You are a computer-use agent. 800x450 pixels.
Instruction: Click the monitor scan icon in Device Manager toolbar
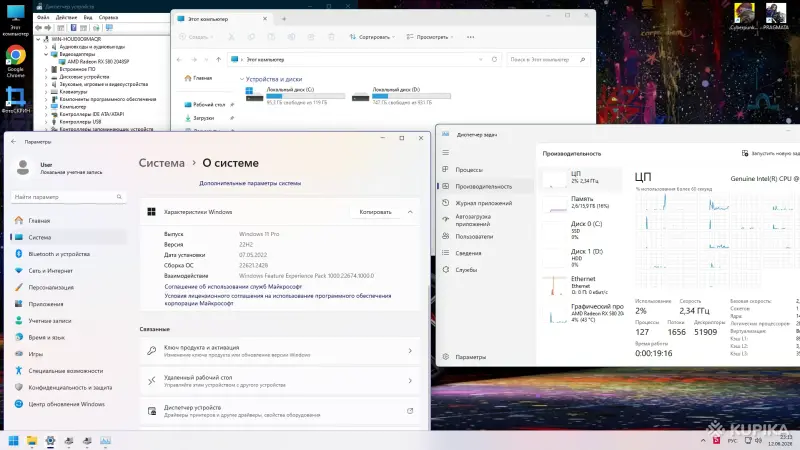109,28
